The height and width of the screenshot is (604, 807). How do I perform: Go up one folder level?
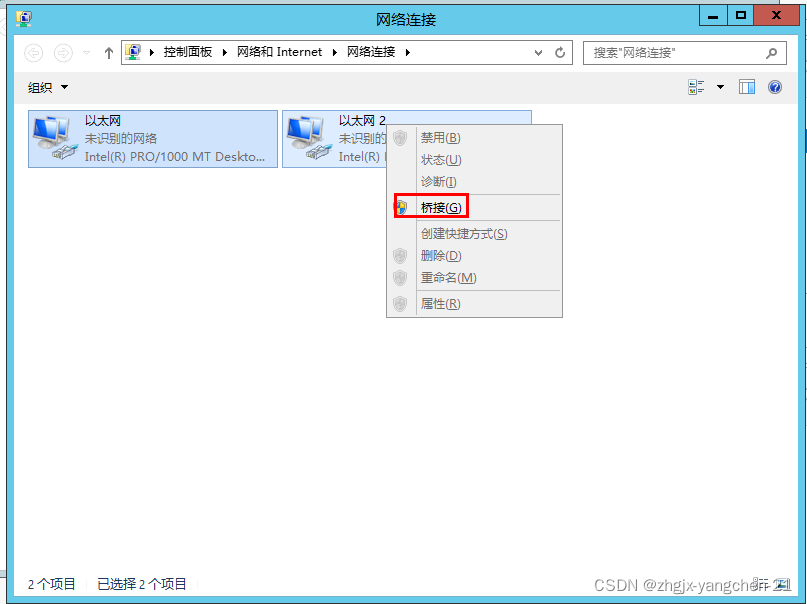(109, 52)
